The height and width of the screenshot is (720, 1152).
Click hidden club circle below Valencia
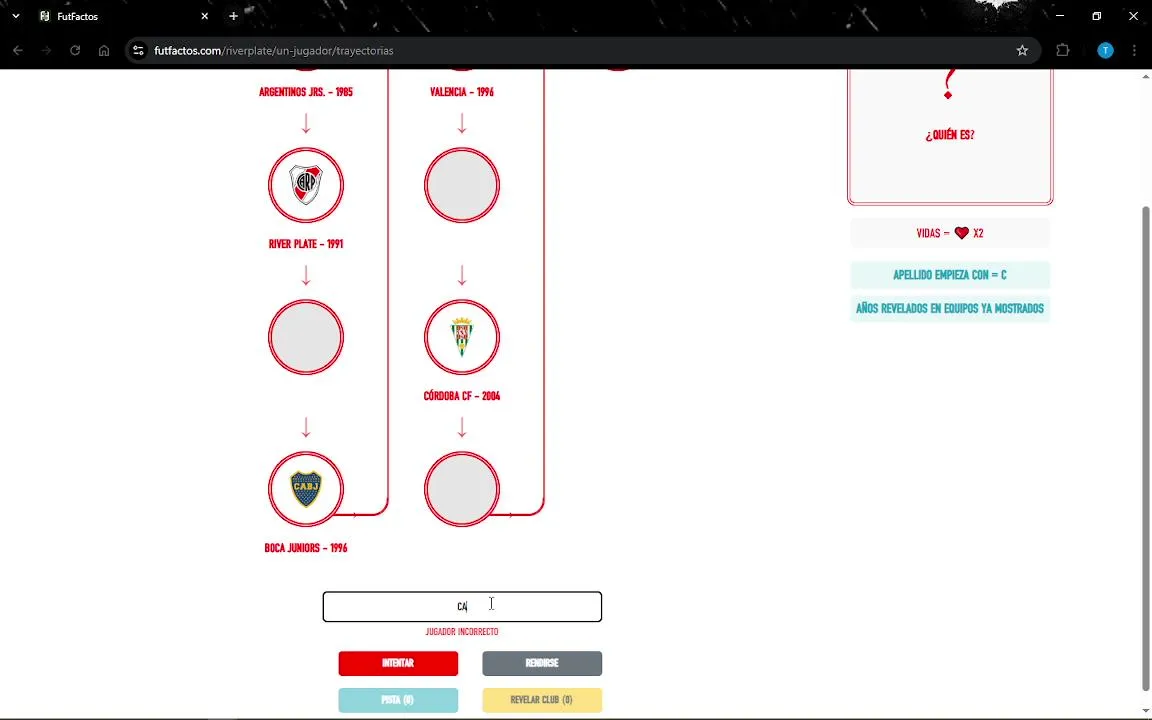coord(462,185)
